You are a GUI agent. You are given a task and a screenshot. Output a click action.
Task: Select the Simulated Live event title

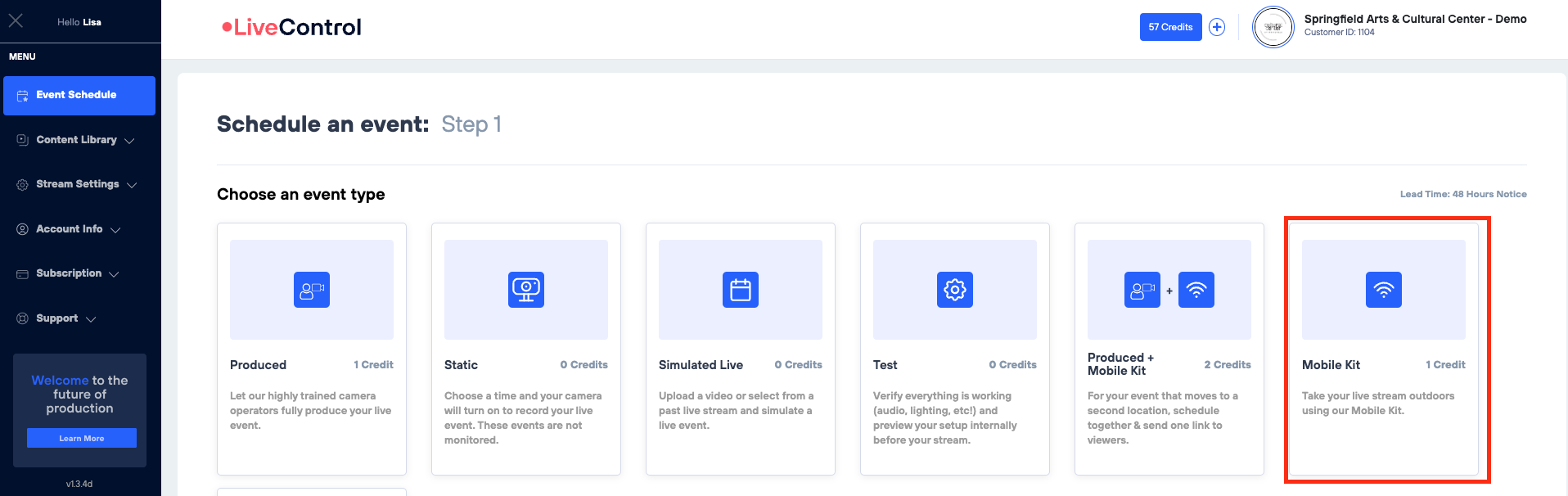(x=701, y=365)
